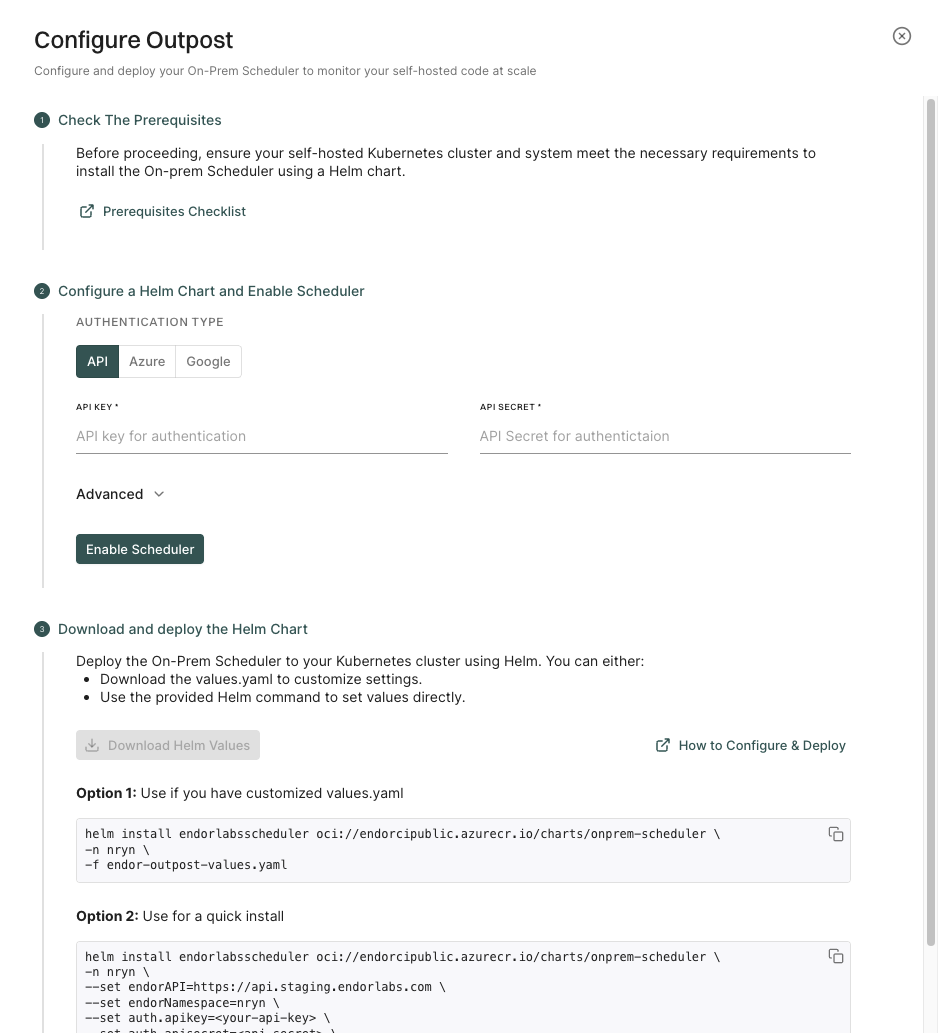Choose Google authentication type
The width and height of the screenshot is (948, 1033).
pyautogui.click(x=208, y=361)
